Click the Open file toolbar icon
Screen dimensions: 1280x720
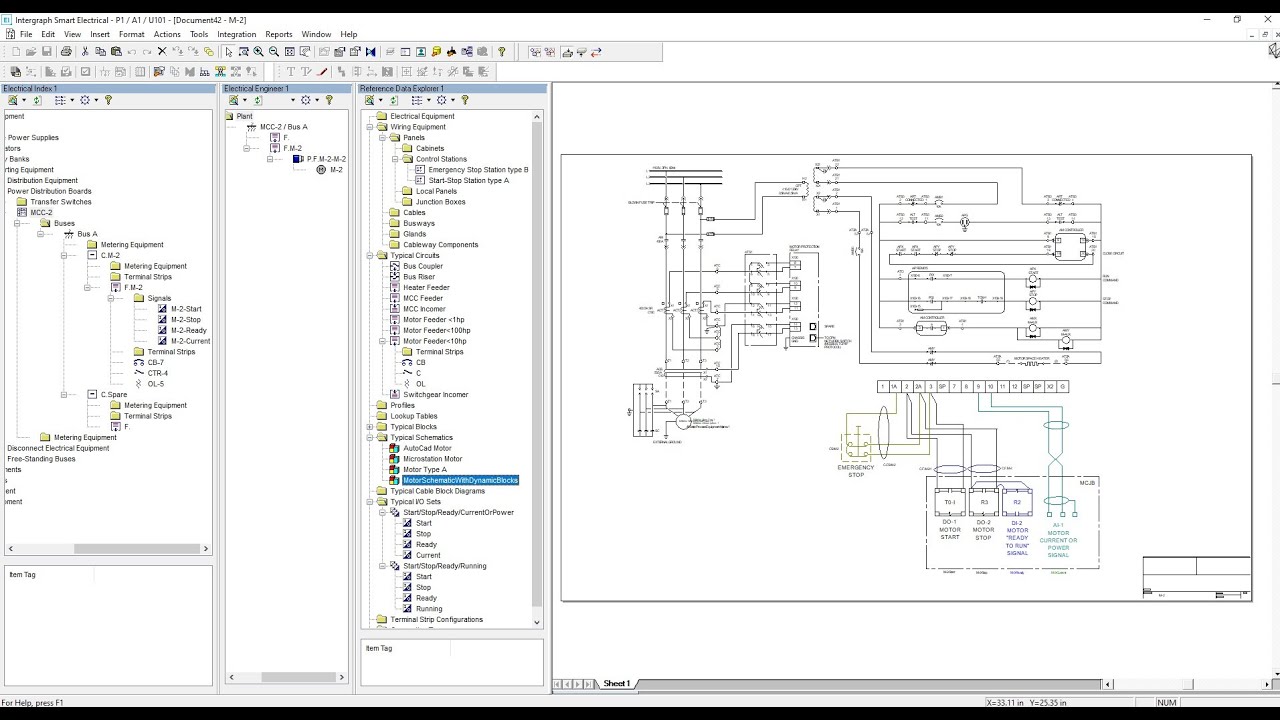tap(31, 51)
